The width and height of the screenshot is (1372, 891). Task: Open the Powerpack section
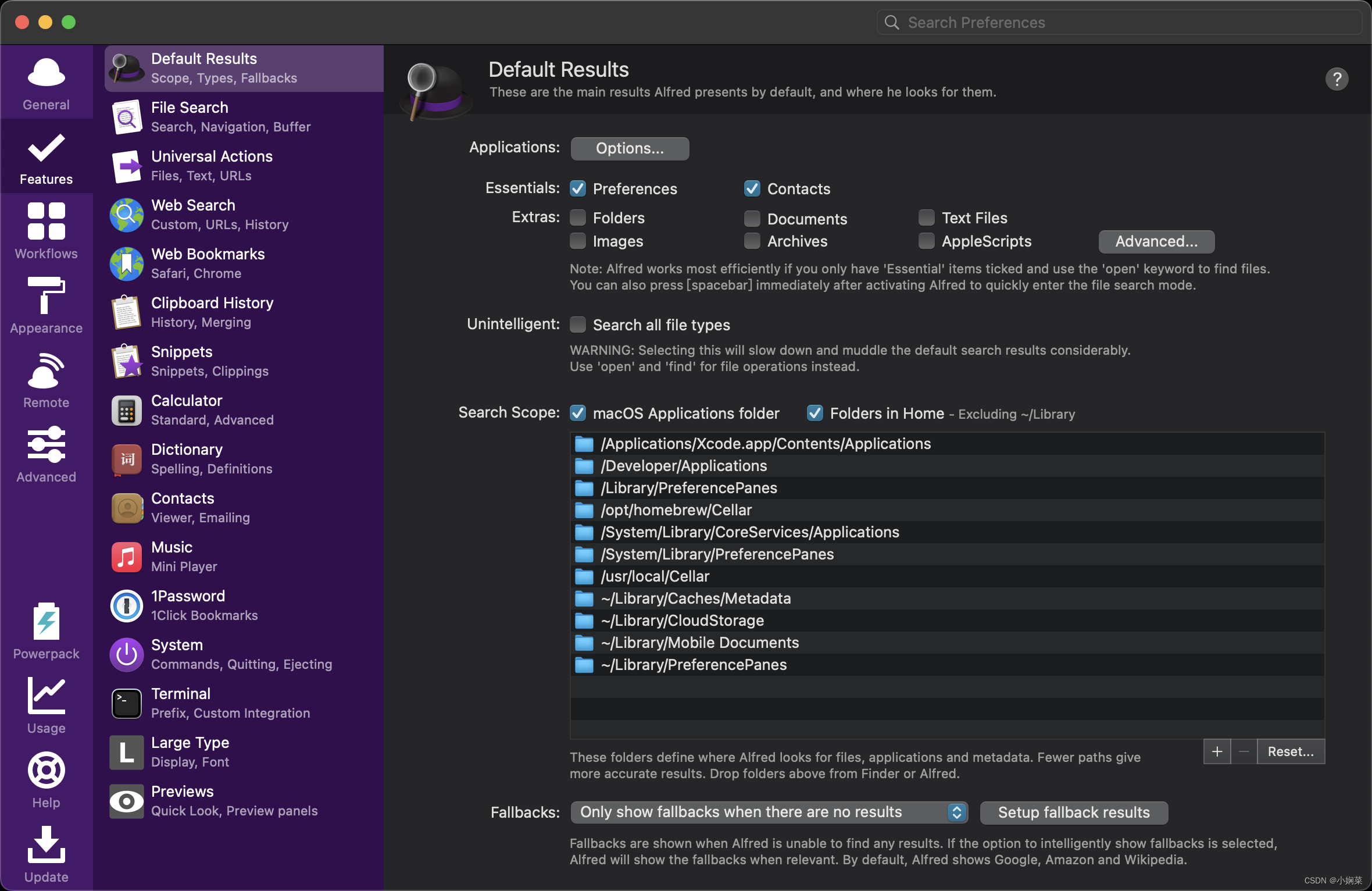click(46, 630)
